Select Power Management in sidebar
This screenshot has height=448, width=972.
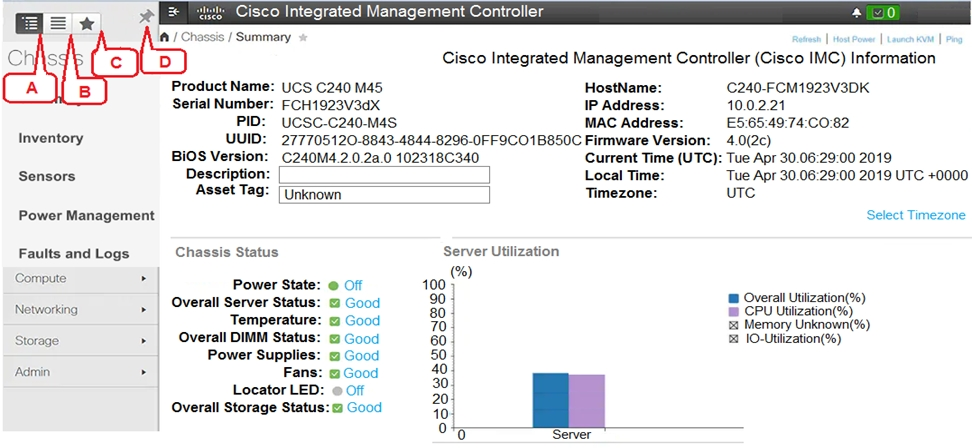coord(86,215)
